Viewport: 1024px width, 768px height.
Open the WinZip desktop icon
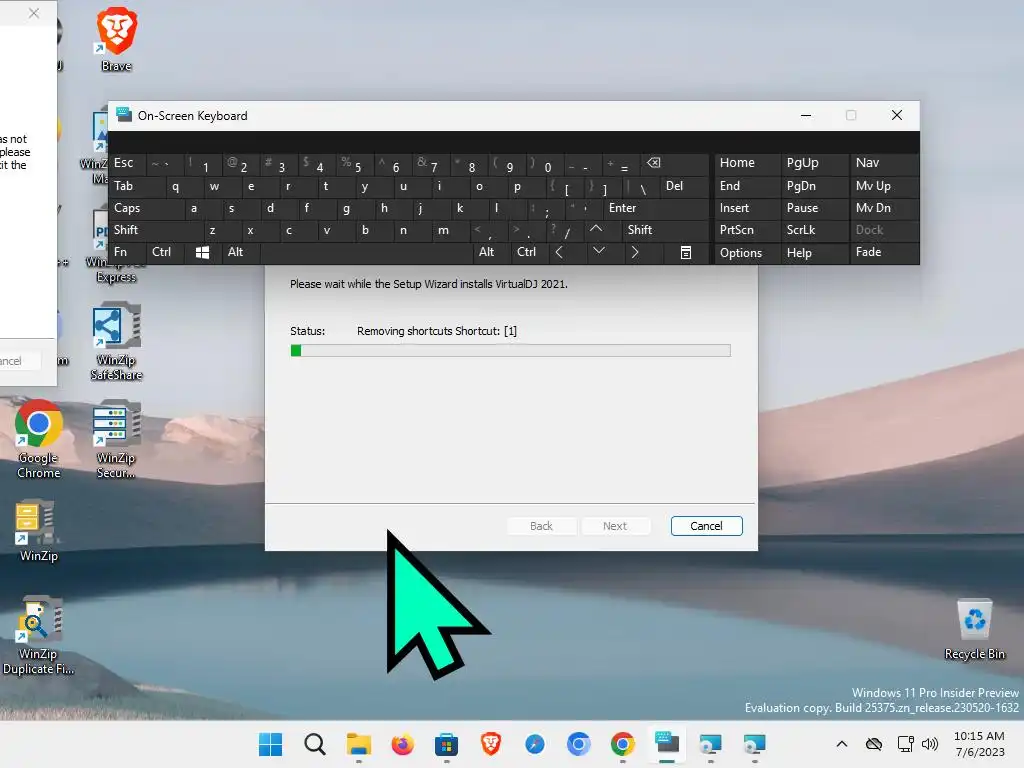point(39,530)
